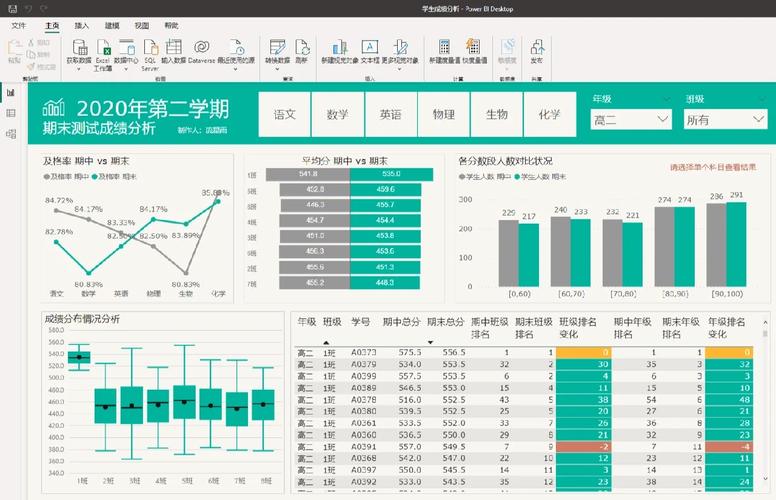Open the 文件 menu
This screenshot has height=500, width=776.
pos(18,26)
